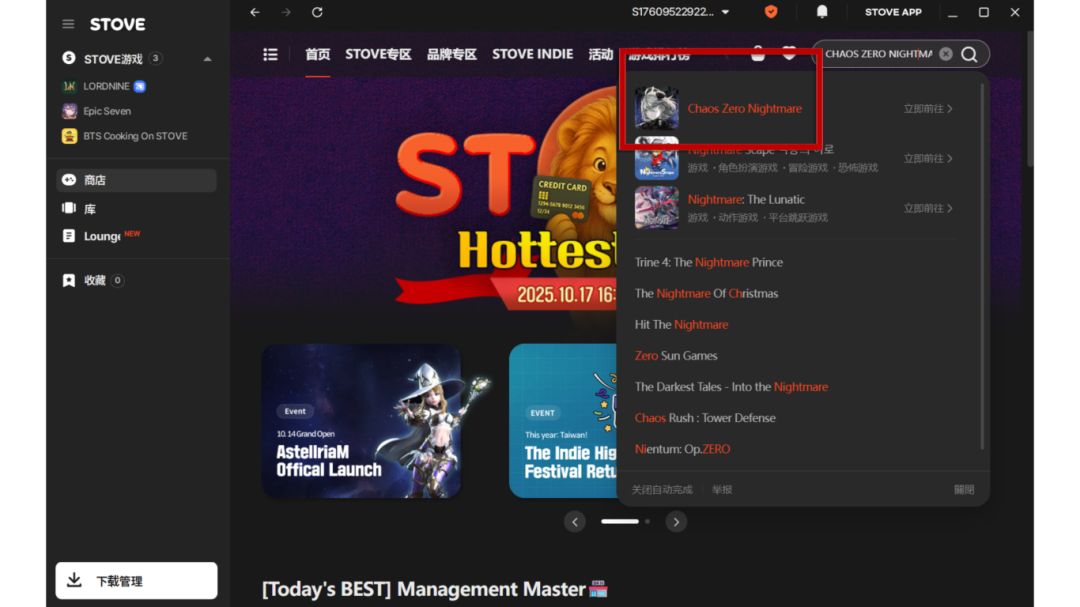Click 立即前往 for Nightmare: The Lunatic
The width and height of the screenshot is (1080, 607).
pyautogui.click(x=928, y=208)
